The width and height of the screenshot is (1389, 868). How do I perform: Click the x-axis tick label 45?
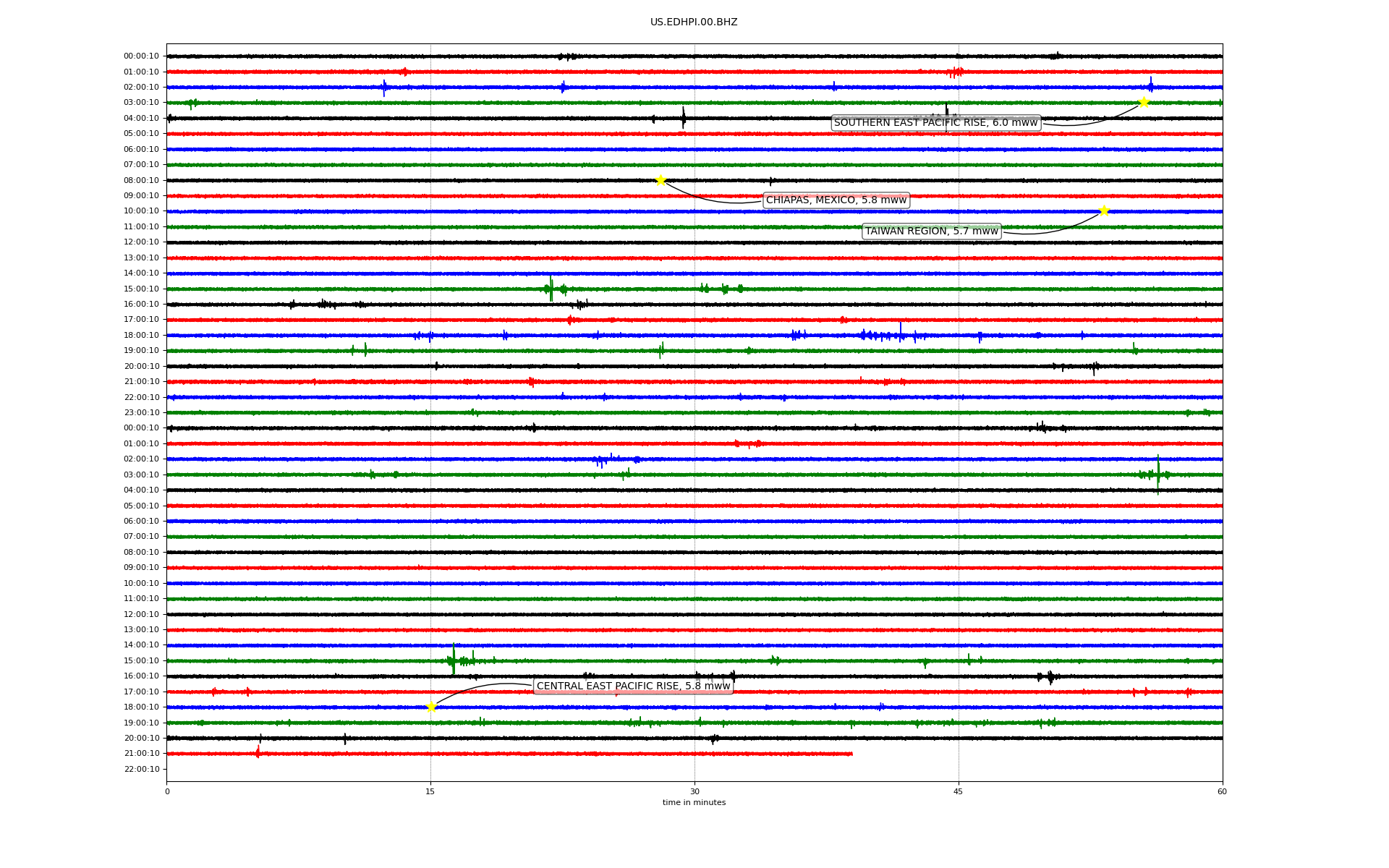click(959, 791)
